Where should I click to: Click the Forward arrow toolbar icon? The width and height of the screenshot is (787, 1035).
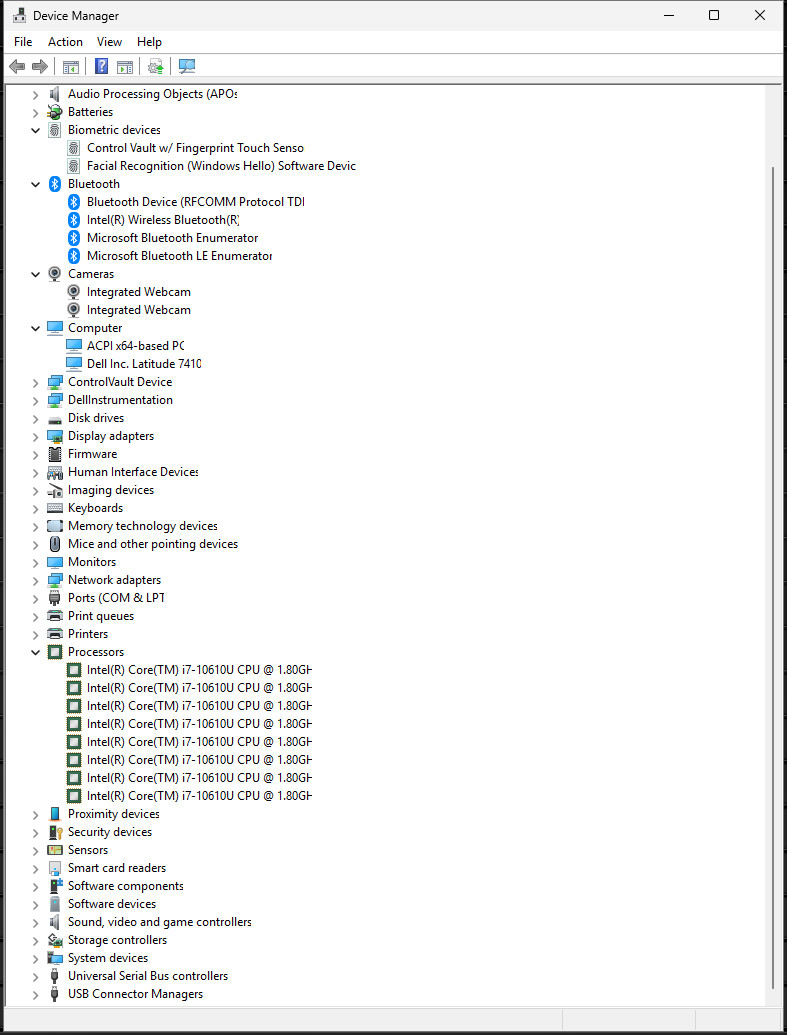tap(40, 66)
